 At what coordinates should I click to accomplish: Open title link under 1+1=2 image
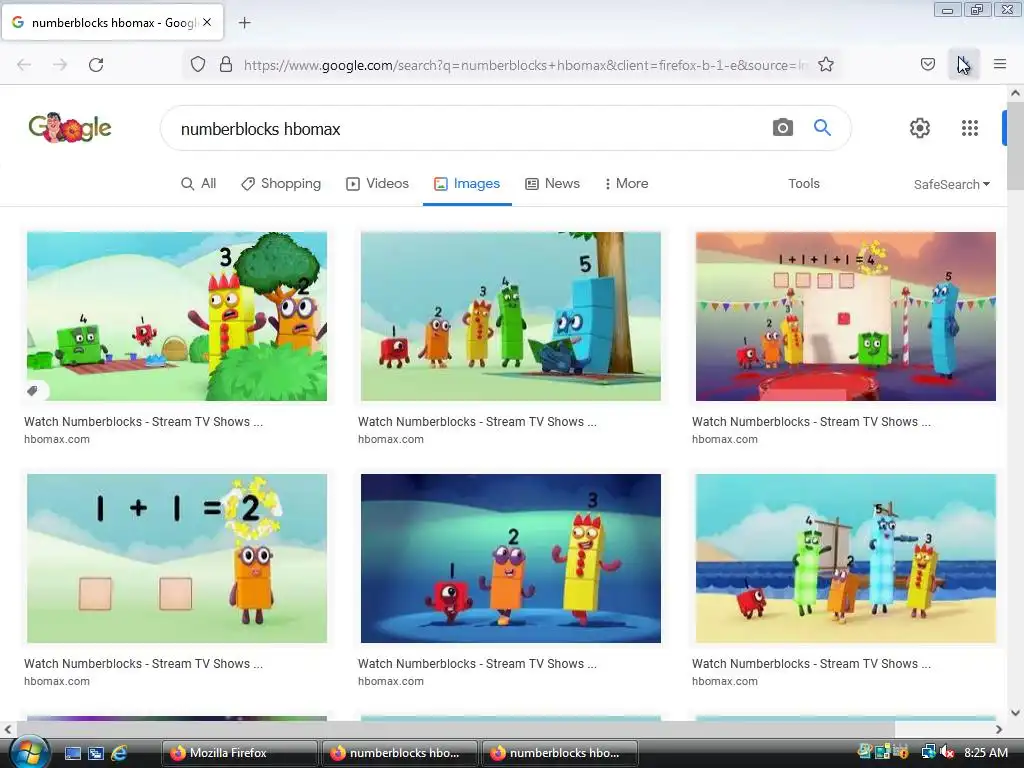click(144, 664)
